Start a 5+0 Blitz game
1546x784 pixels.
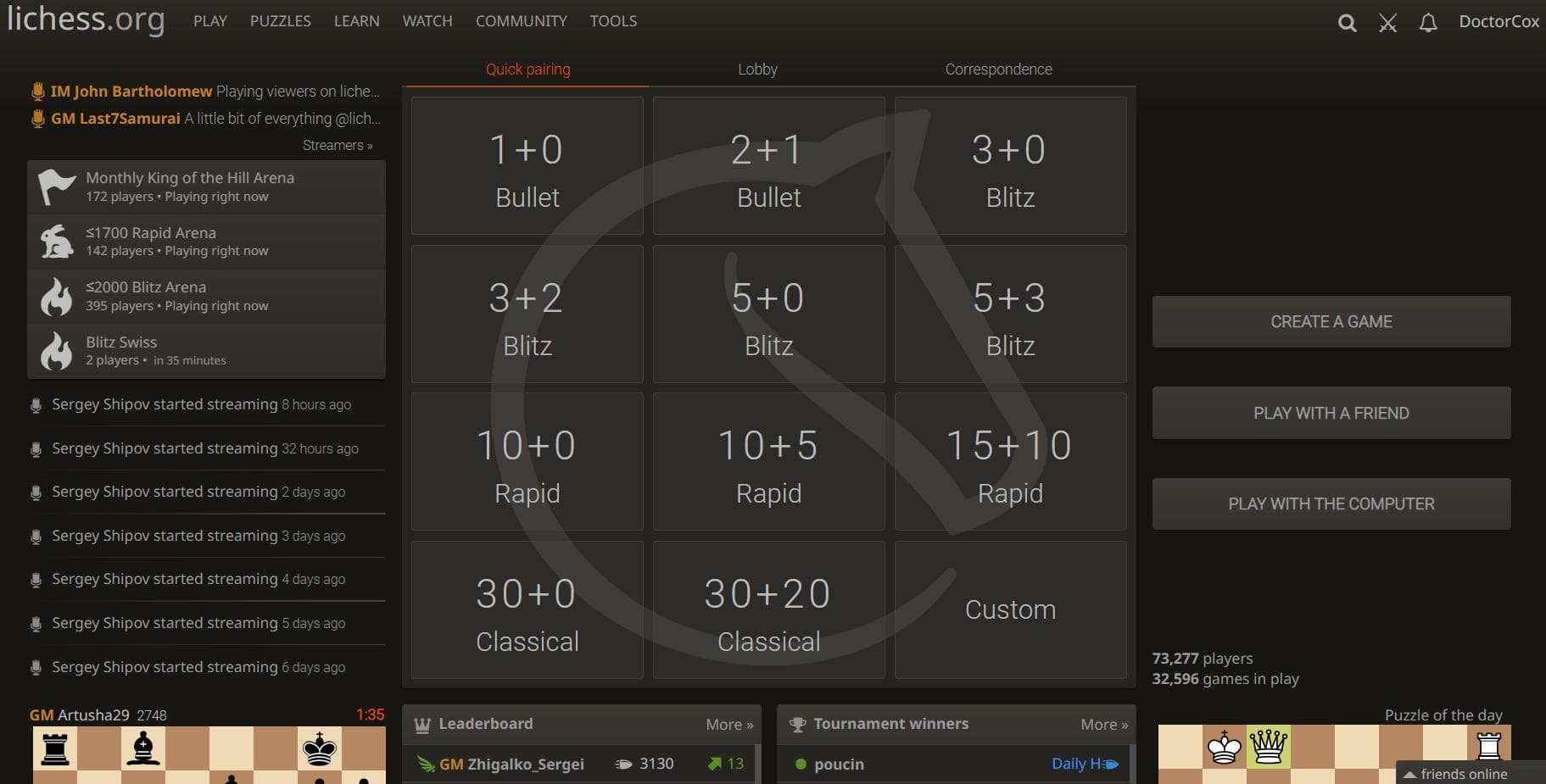(x=769, y=314)
